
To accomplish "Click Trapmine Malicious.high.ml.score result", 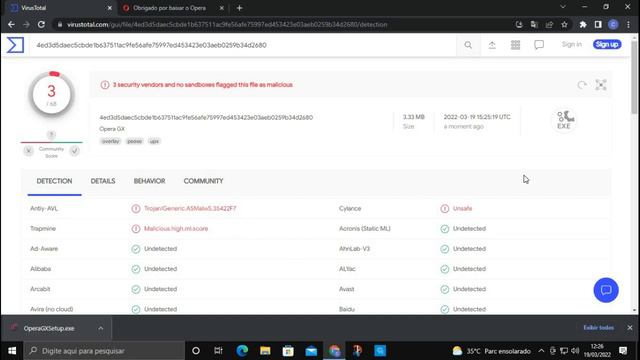I will point(176,229).
